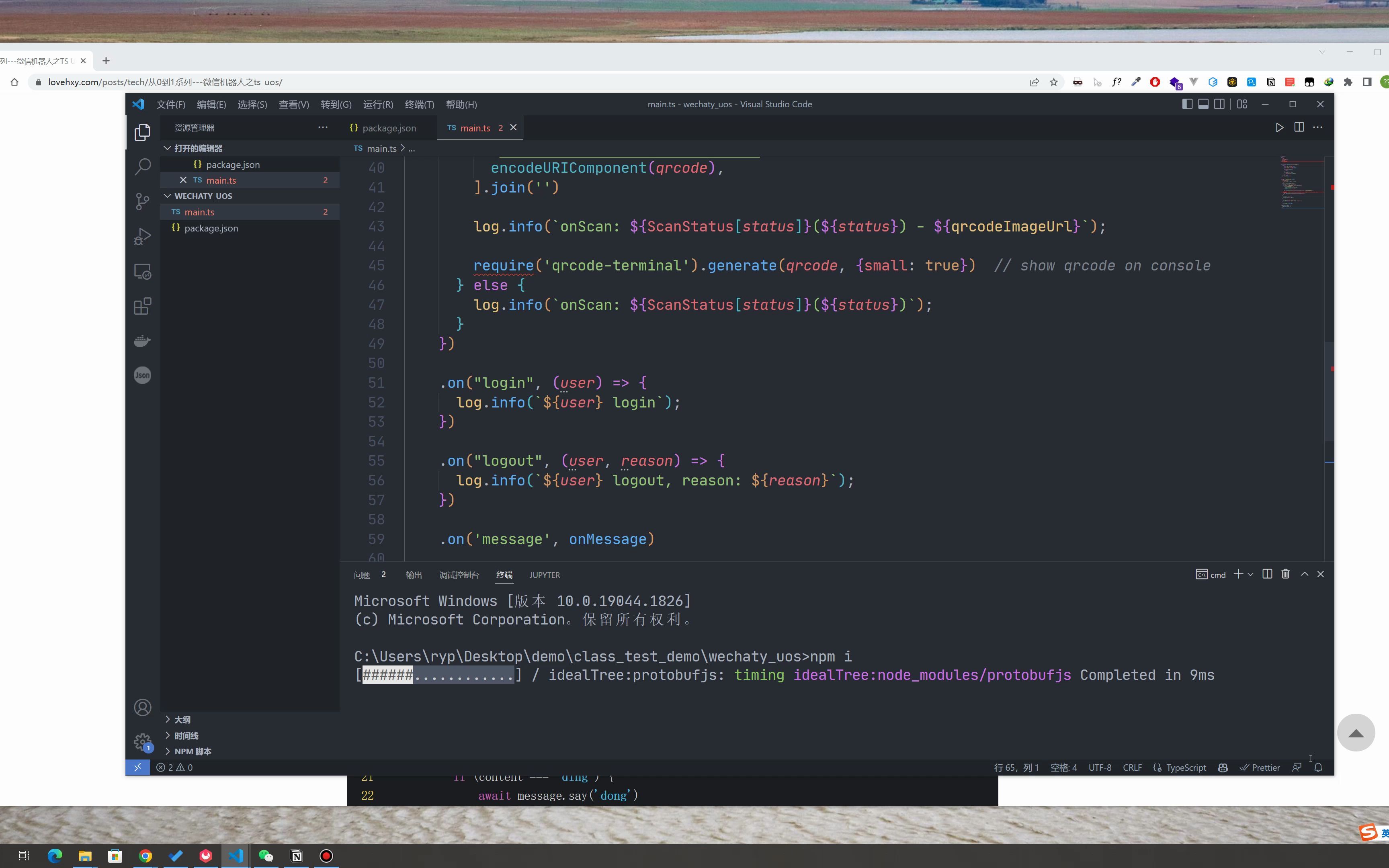
Task: Open the UTF-8 encoding selector
Action: pyautogui.click(x=1100, y=768)
